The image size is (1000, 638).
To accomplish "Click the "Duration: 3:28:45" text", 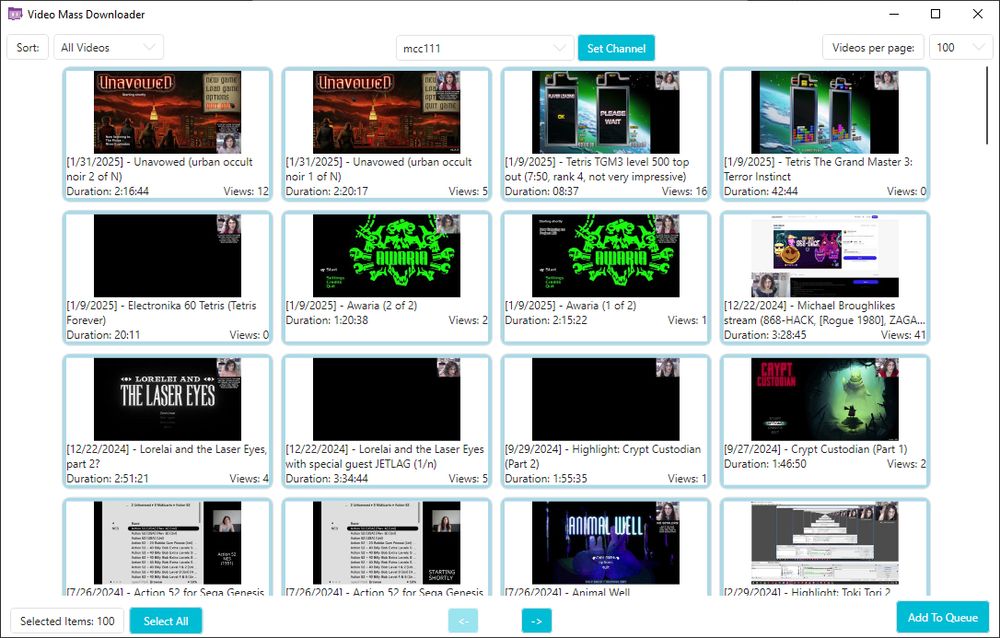I will pyautogui.click(x=765, y=334).
